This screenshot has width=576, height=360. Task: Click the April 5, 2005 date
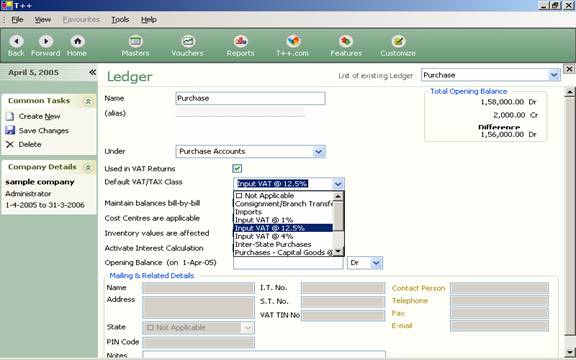(33, 72)
